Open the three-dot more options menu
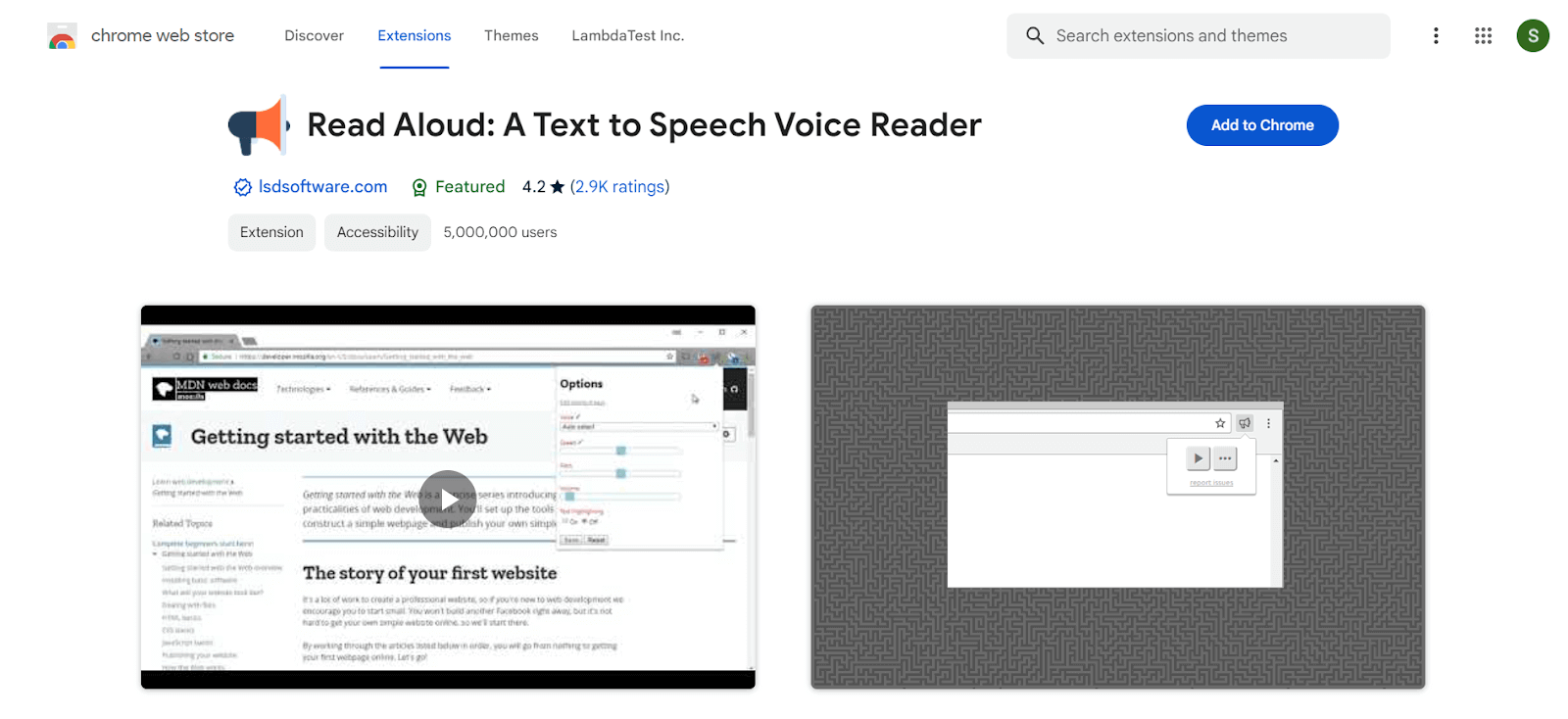The image size is (1568, 719). pos(1436,35)
